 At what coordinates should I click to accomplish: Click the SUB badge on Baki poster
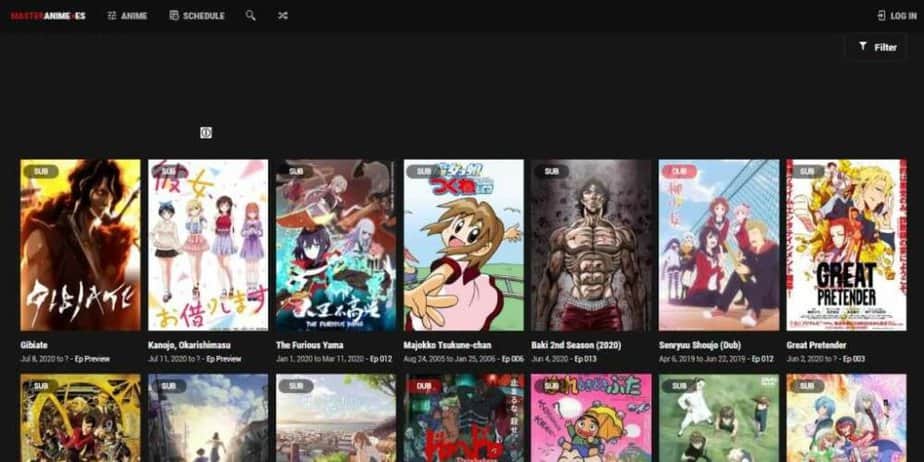[552, 171]
